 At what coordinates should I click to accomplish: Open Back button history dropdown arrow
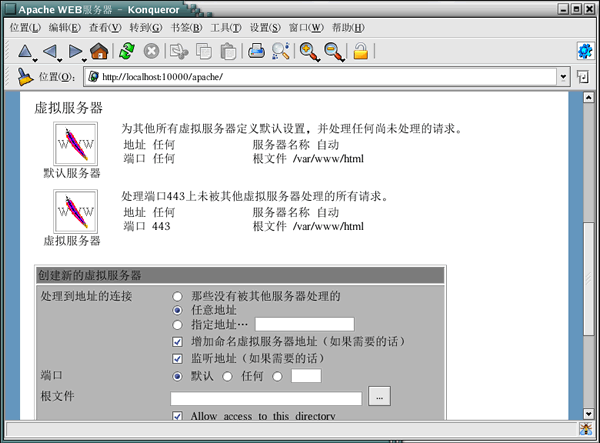coord(60,60)
